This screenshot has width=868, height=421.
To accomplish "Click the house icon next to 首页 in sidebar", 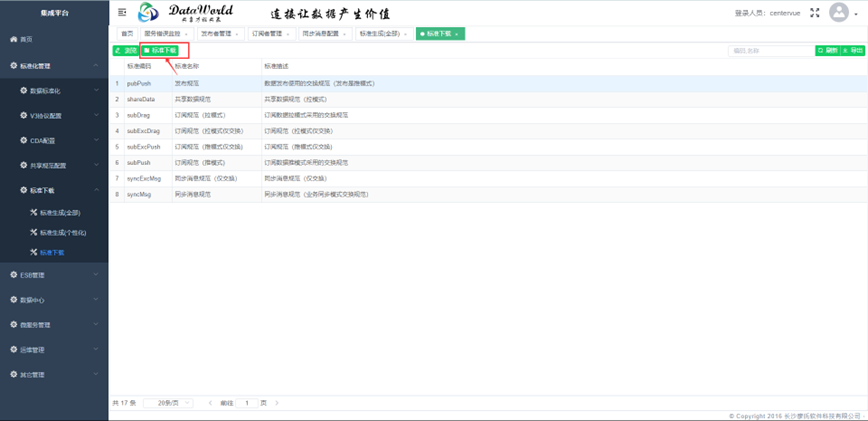I will (14, 39).
